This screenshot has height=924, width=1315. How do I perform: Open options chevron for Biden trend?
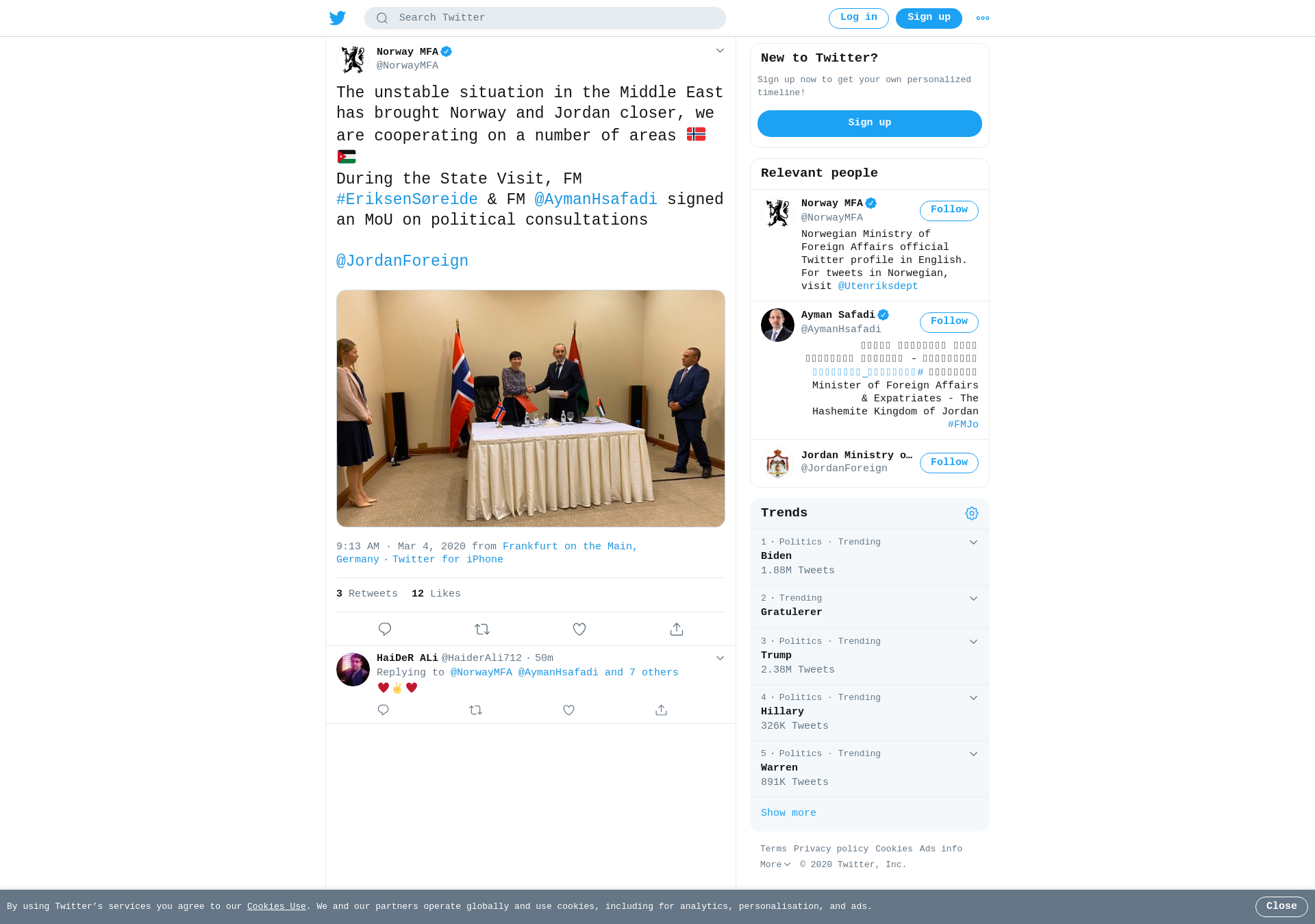[x=973, y=542]
